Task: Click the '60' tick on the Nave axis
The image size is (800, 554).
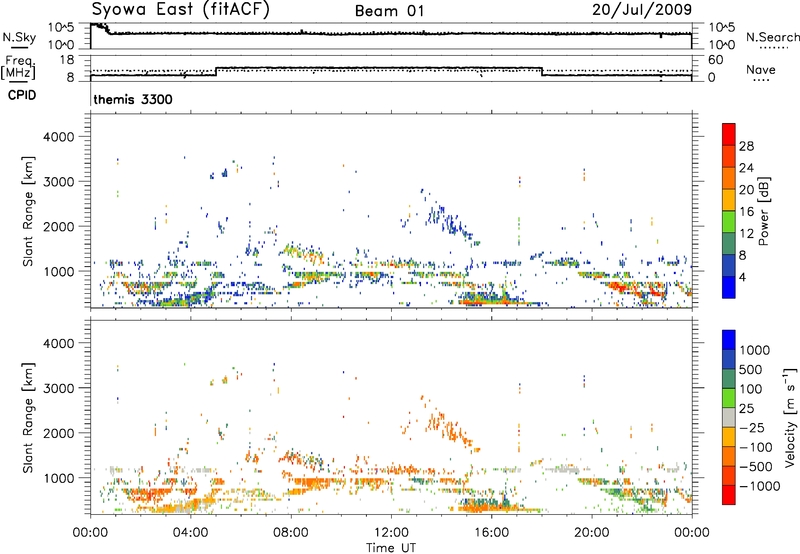Action: point(715,60)
